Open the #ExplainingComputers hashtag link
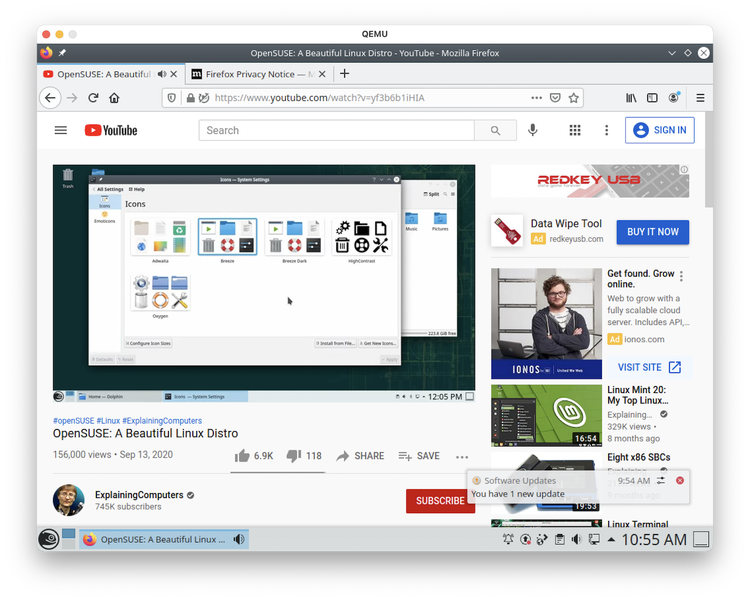Viewport: 750px width, 600px height. point(162,421)
